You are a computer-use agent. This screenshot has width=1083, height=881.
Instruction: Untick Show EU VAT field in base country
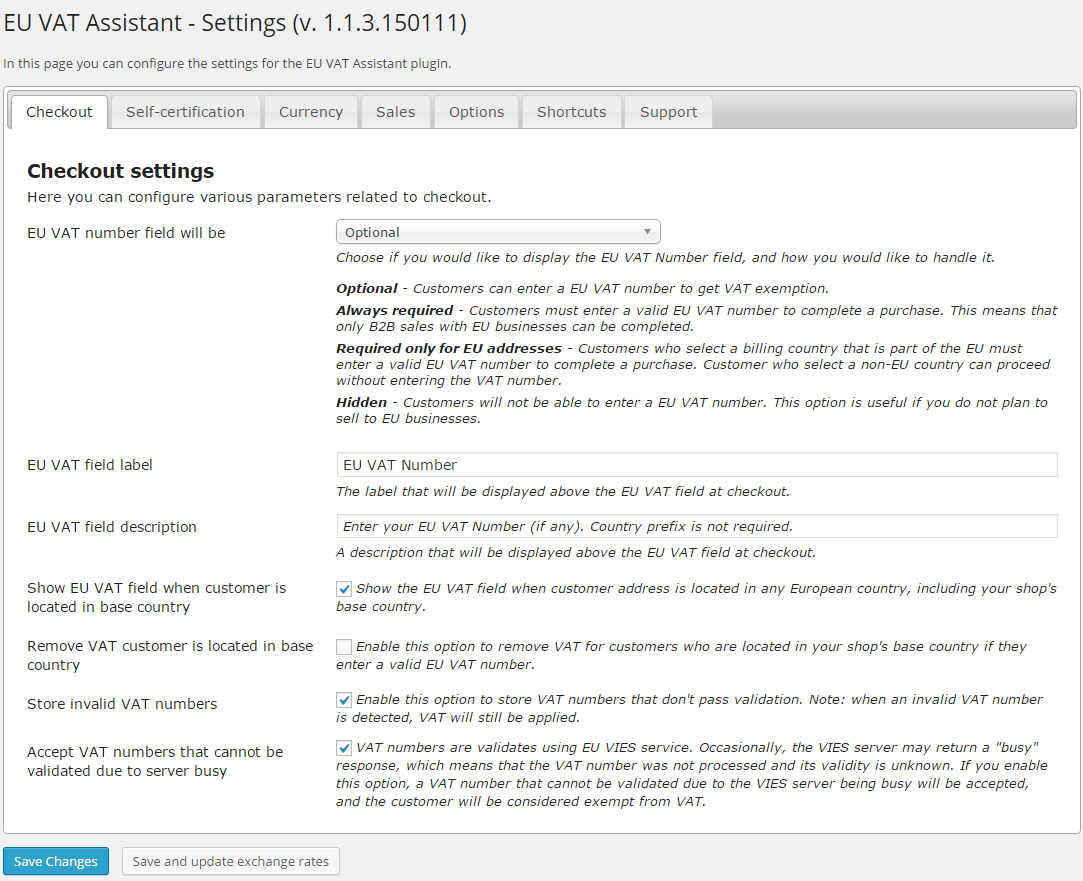pyautogui.click(x=344, y=589)
